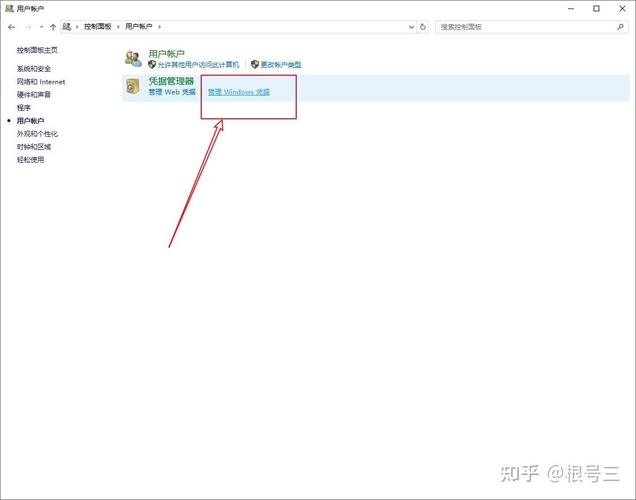Maximize the 用户帐户 window
Image resolution: width=636 pixels, height=500 pixels.
tap(596, 9)
